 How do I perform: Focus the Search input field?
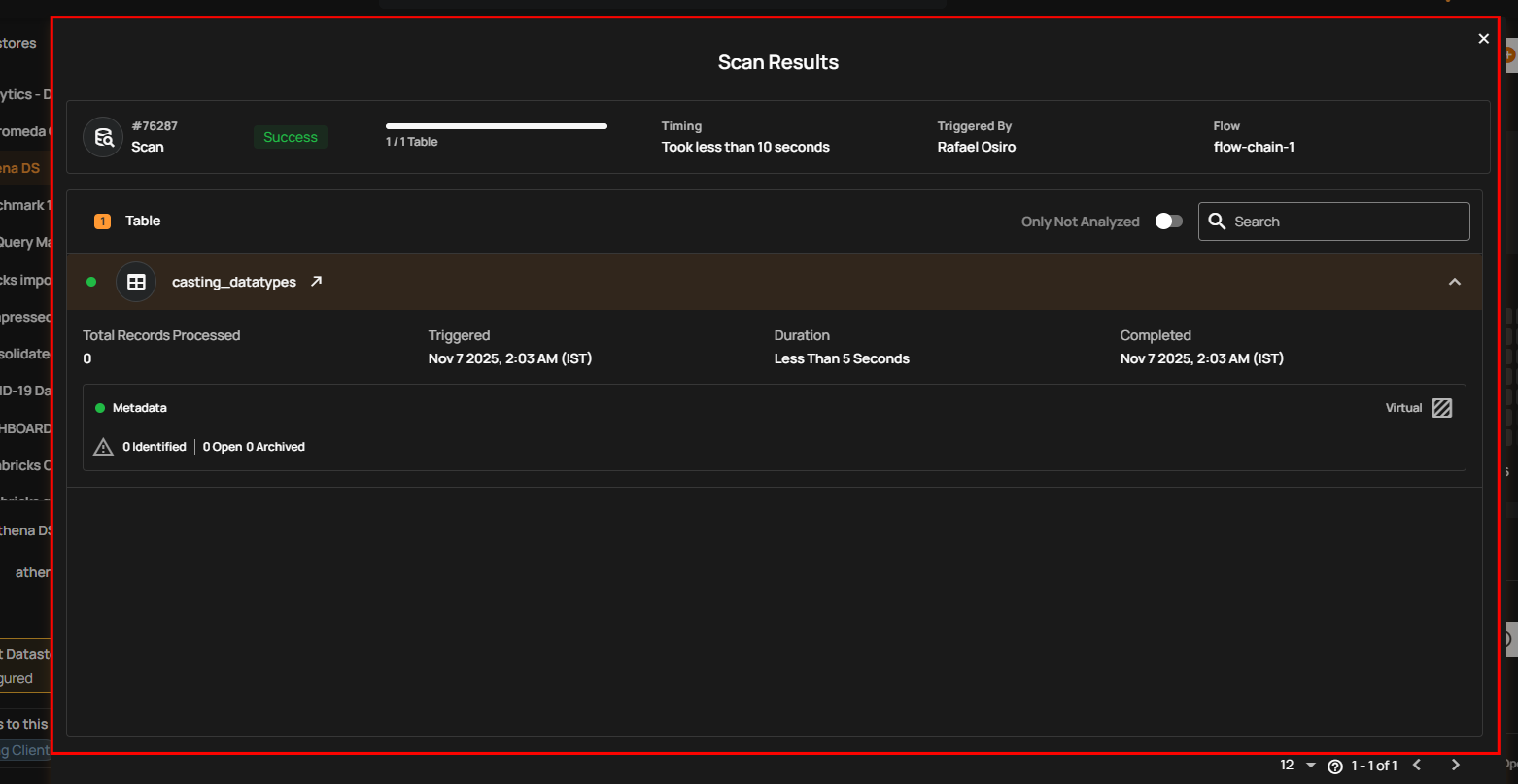pyautogui.click(x=1346, y=222)
